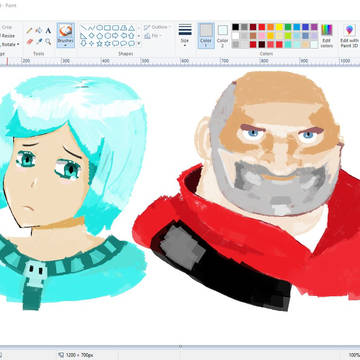Choose the Right triangle shape
The height and width of the screenshot is (360, 360).
click(84, 35)
